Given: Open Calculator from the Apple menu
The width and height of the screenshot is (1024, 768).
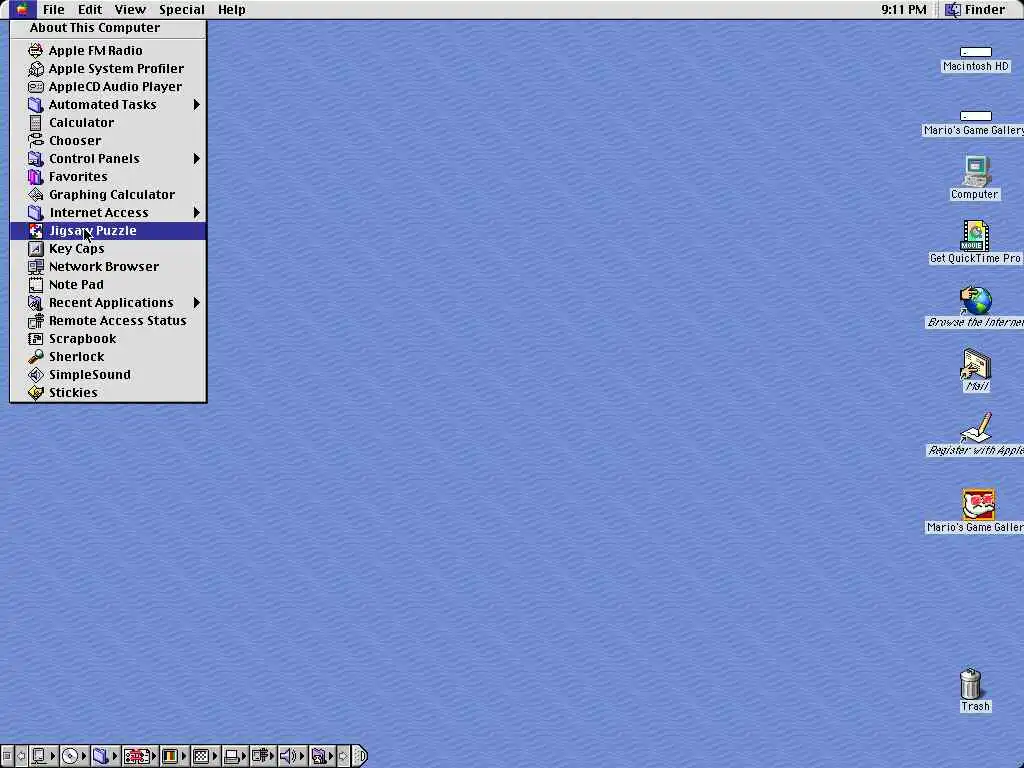Looking at the screenshot, I should pyautogui.click(x=108, y=122).
